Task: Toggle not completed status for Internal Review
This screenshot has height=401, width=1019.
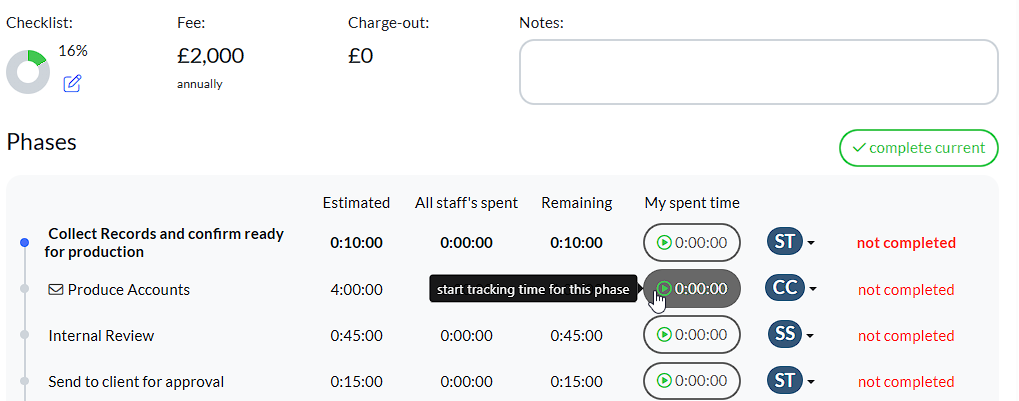Action: (x=906, y=336)
